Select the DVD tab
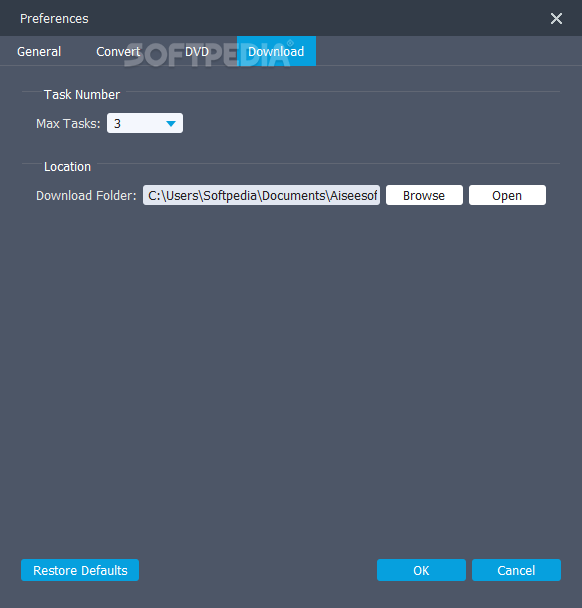The width and height of the screenshot is (582, 608). point(197,51)
